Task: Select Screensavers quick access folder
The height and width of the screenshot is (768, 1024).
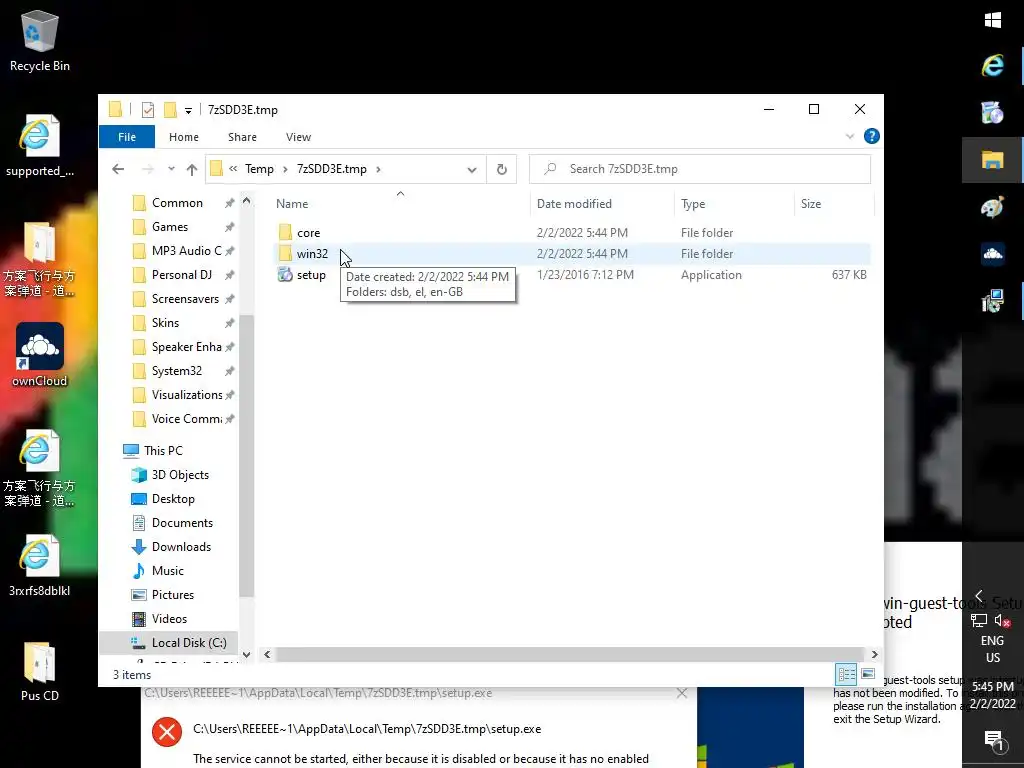Action: pyautogui.click(x=185, y=299)
